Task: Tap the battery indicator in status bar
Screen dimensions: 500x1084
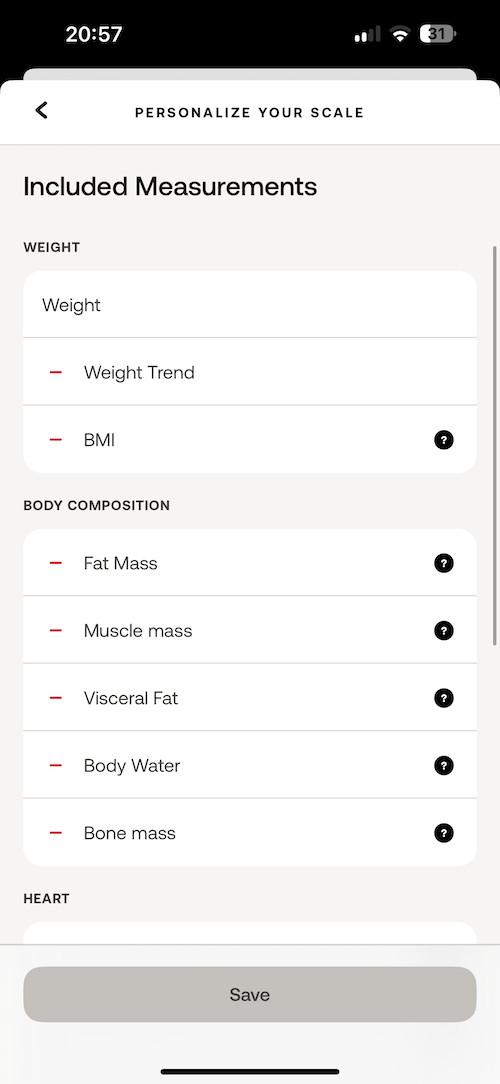Action: click(x=438, y=34)
